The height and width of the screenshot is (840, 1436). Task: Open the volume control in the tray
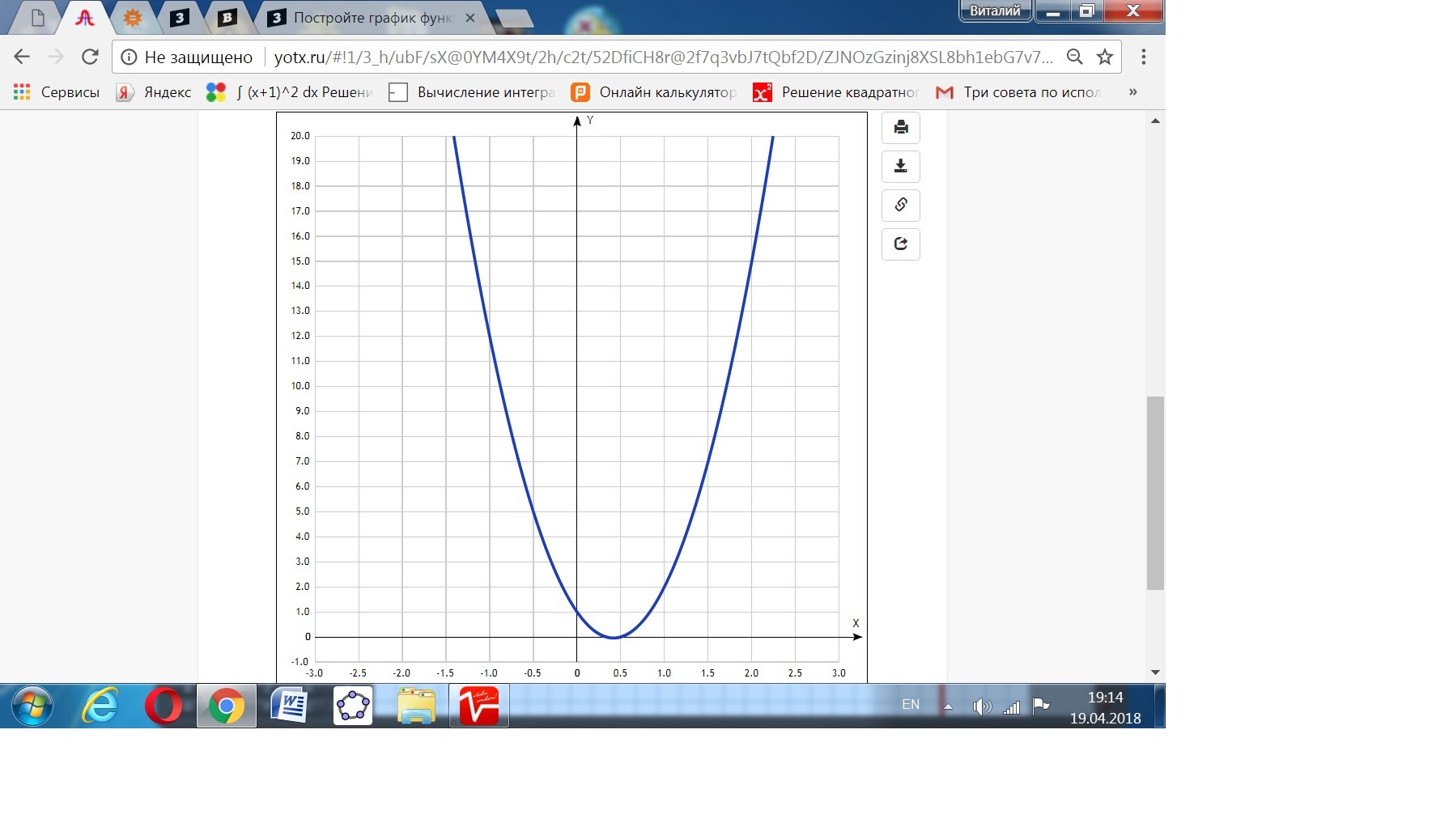coord(982,706)
